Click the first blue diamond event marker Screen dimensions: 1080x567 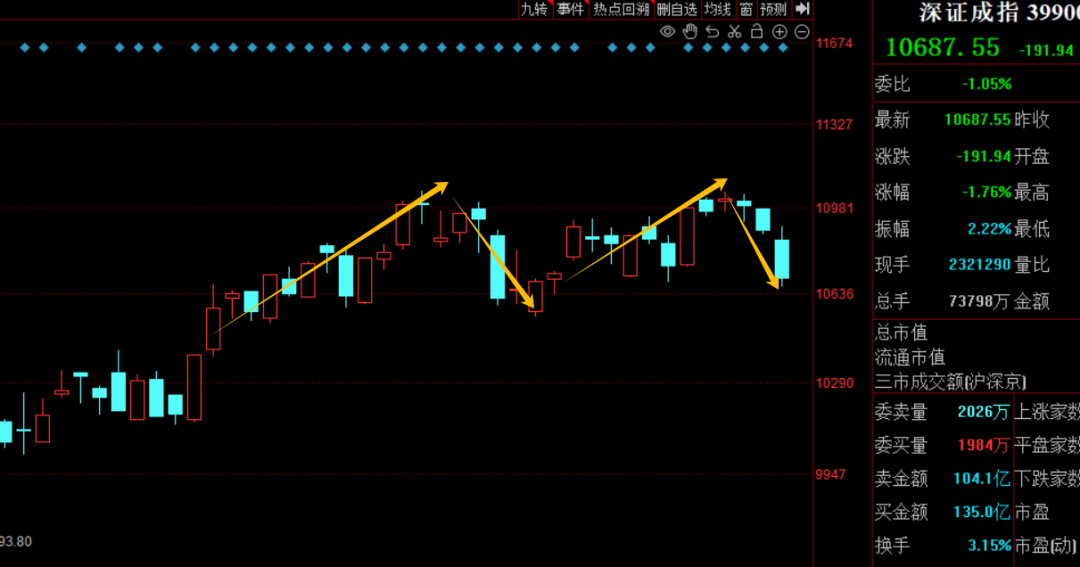pyautogui.click(x=23, y=48)
